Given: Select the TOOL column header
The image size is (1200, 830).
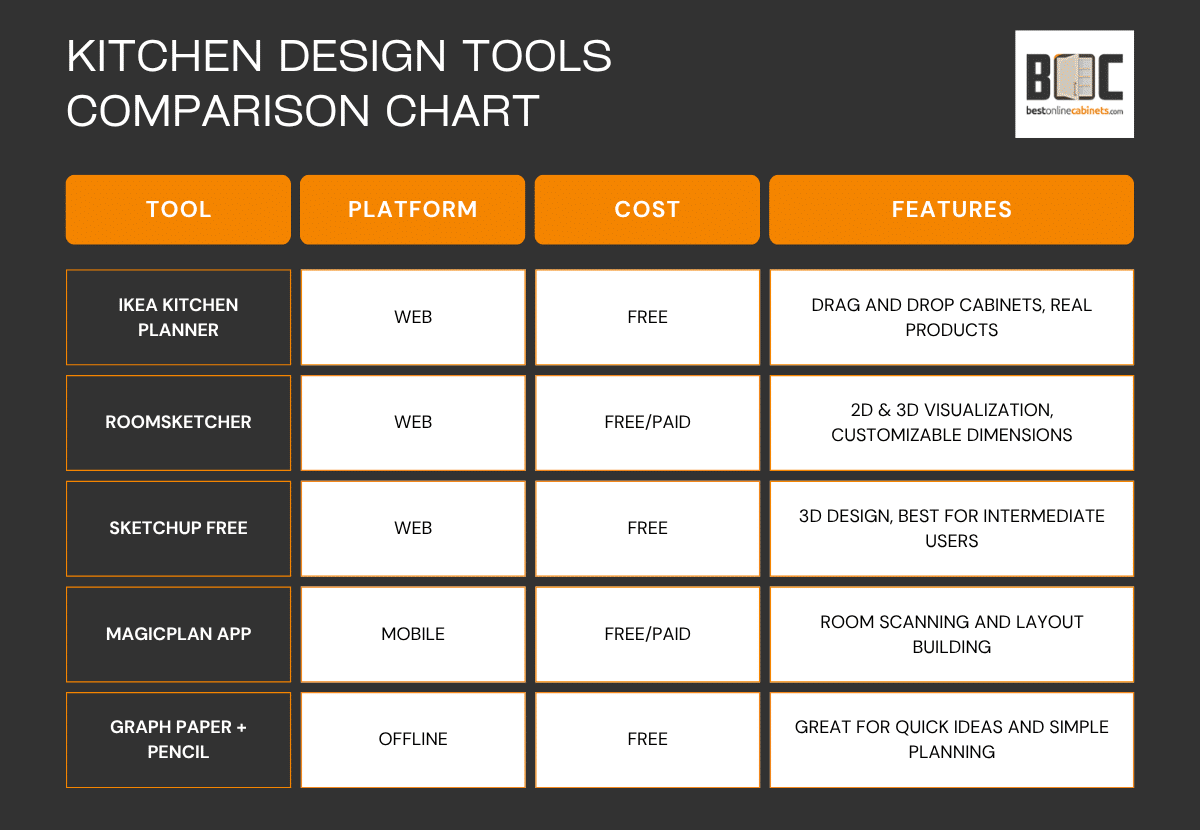Looking at the screenshot, I should click(x=178, y=210).
